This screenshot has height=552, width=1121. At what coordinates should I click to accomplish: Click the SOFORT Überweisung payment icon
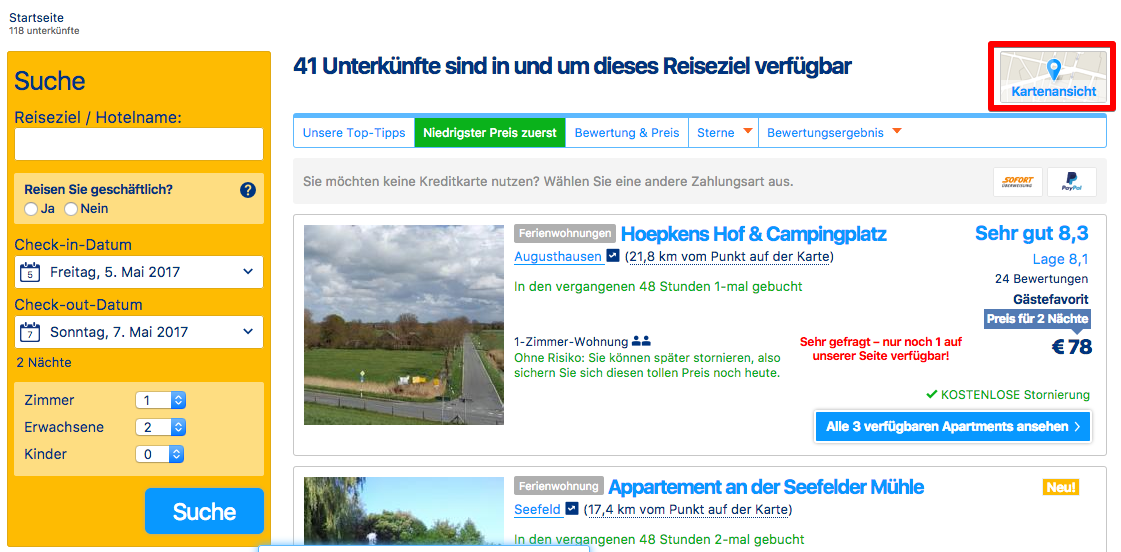tap(1017, 182)
